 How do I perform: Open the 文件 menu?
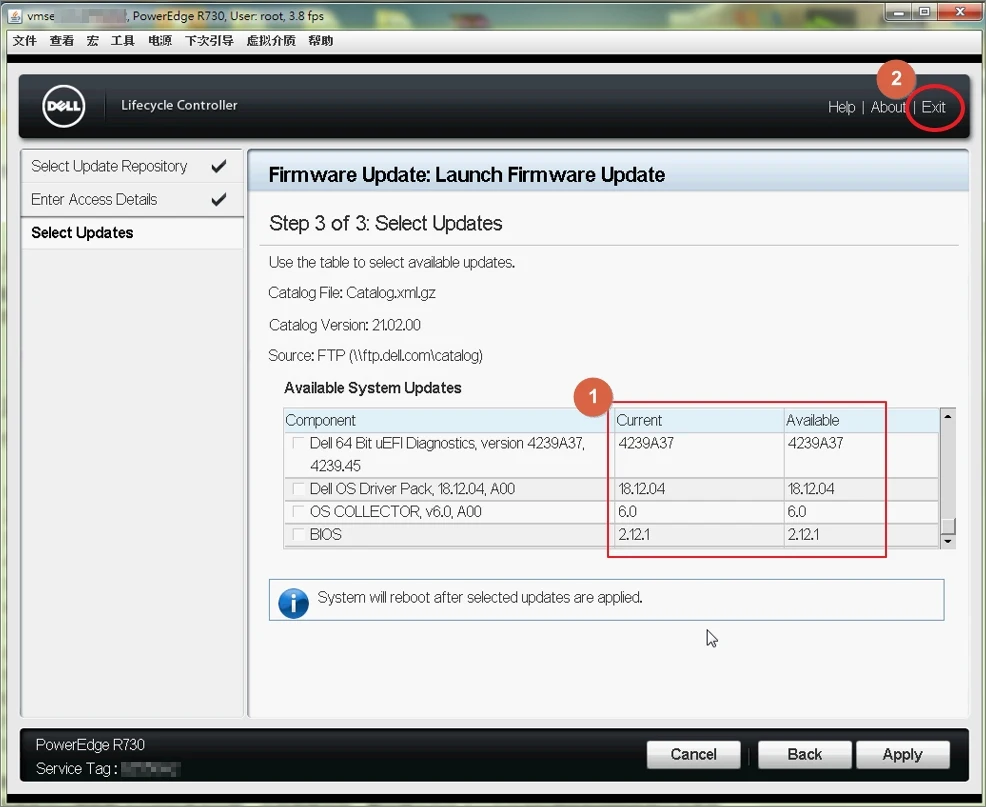(25, 41)
